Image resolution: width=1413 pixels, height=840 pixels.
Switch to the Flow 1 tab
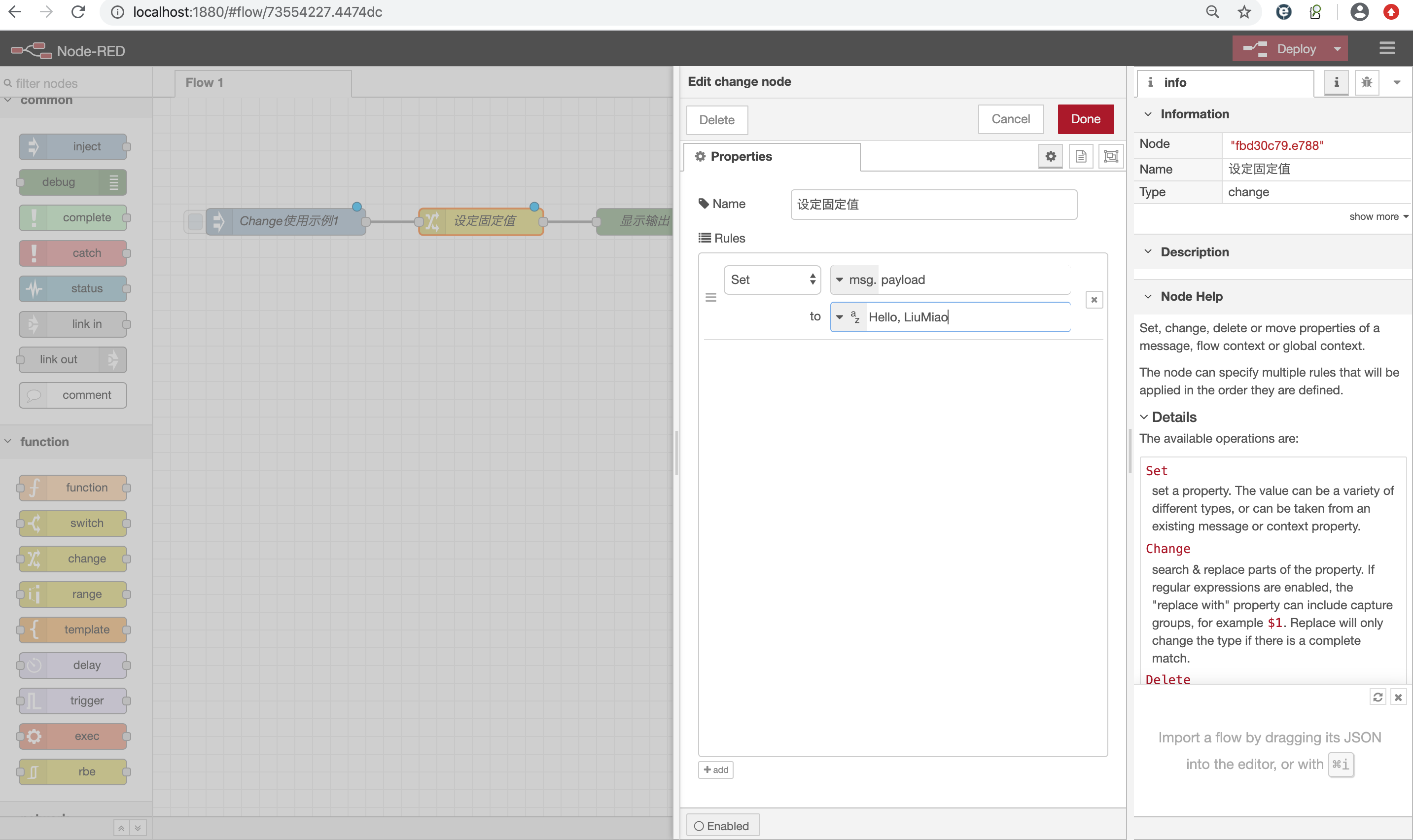205,83
